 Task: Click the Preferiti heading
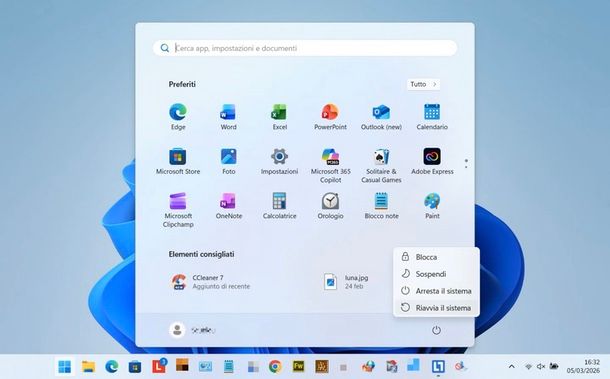pos(182,84)
